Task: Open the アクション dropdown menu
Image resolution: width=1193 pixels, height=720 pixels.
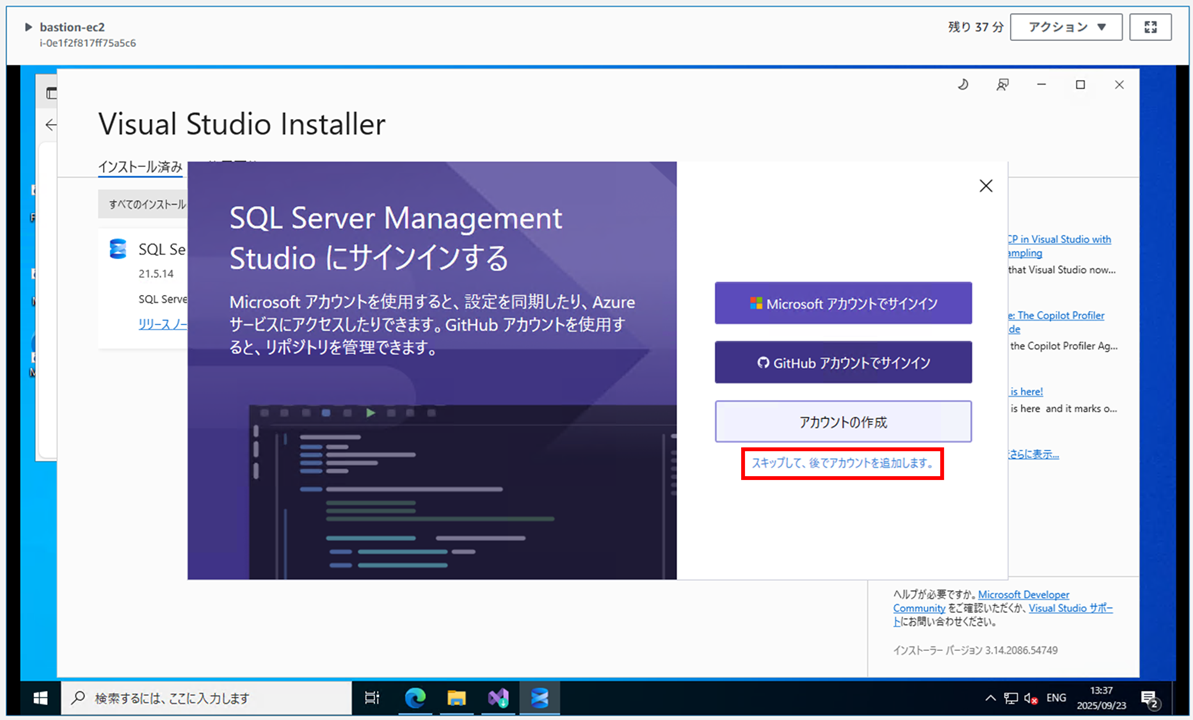Action: coord(1067,27)
